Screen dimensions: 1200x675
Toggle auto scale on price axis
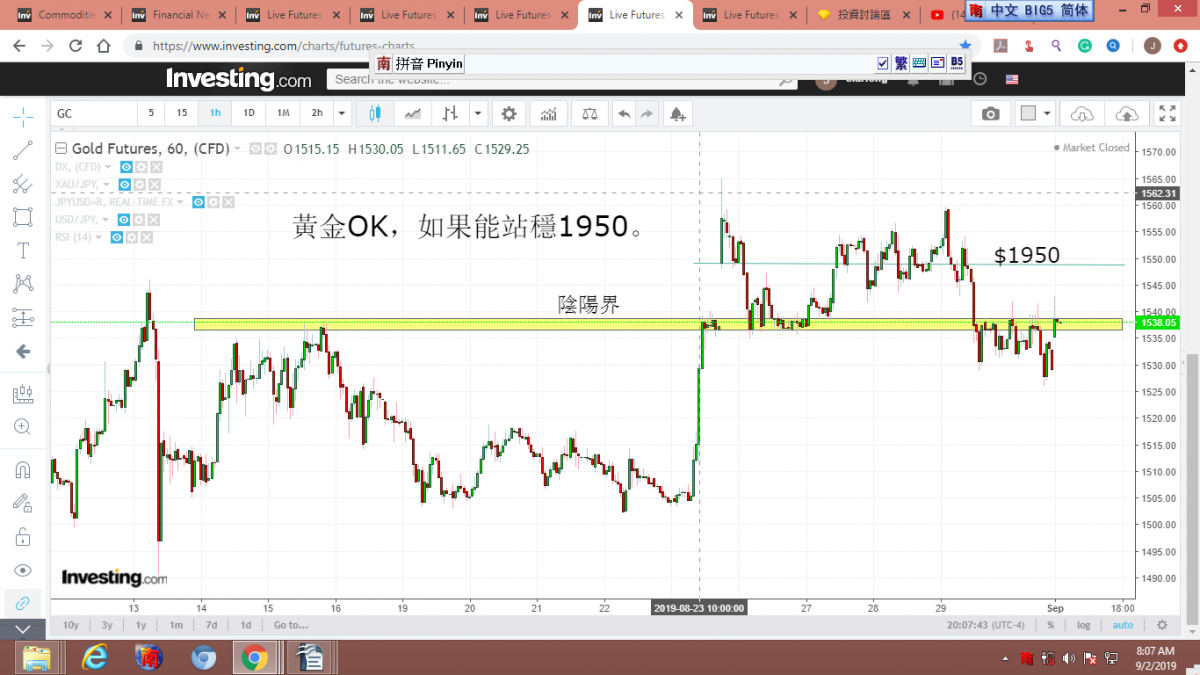[x=1122, y=625]
